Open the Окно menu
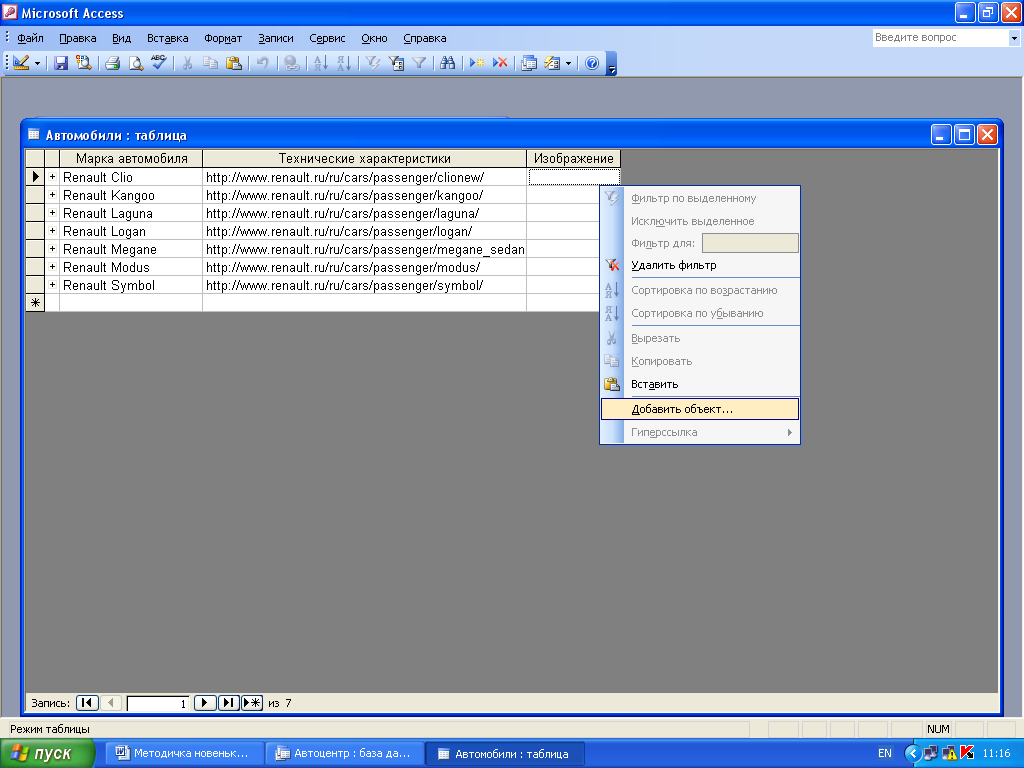This screenshot has height=768, width=1024. [x=374, y=38]
